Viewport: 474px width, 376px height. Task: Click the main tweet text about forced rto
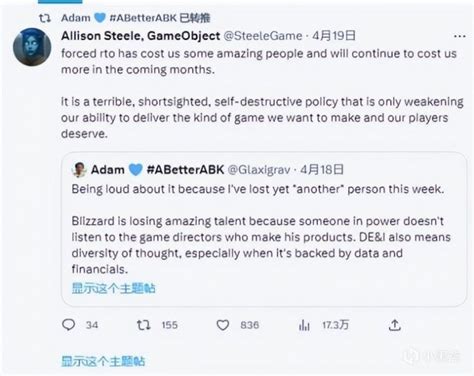click(262, 93)
